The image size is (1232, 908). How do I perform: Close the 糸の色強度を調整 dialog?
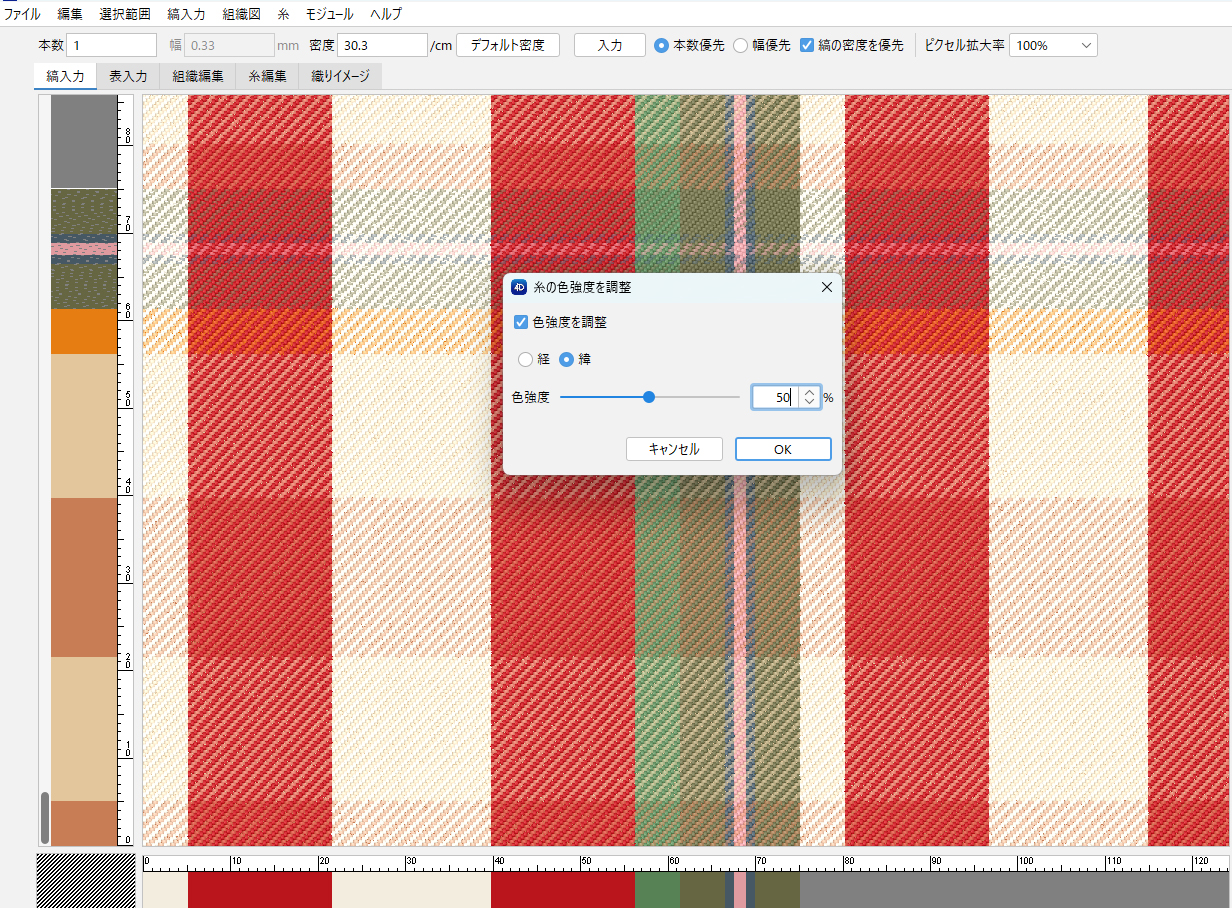click(x=826, y=287)
